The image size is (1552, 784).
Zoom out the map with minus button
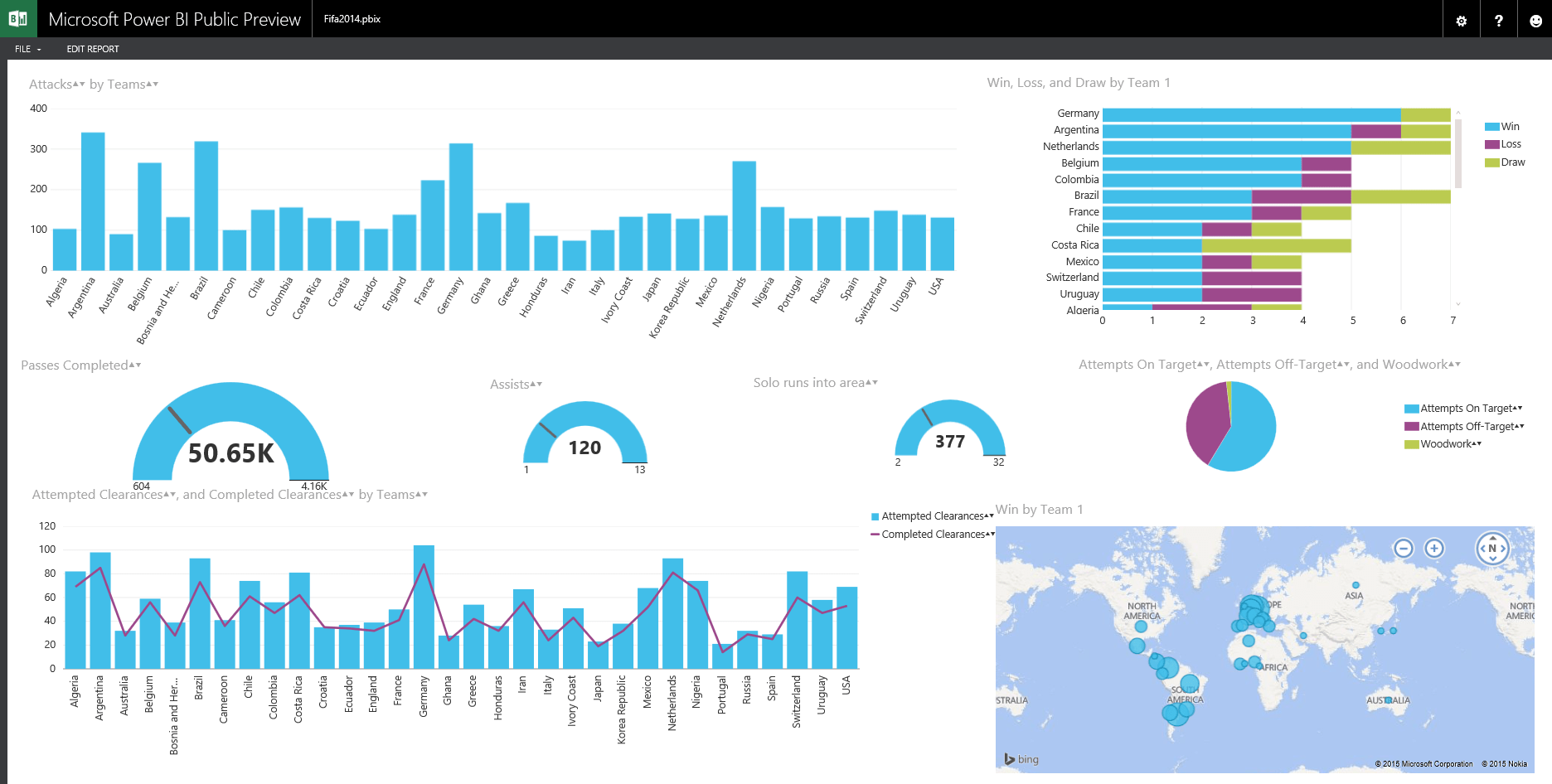pyautogui.click(x=1404, y=548)
